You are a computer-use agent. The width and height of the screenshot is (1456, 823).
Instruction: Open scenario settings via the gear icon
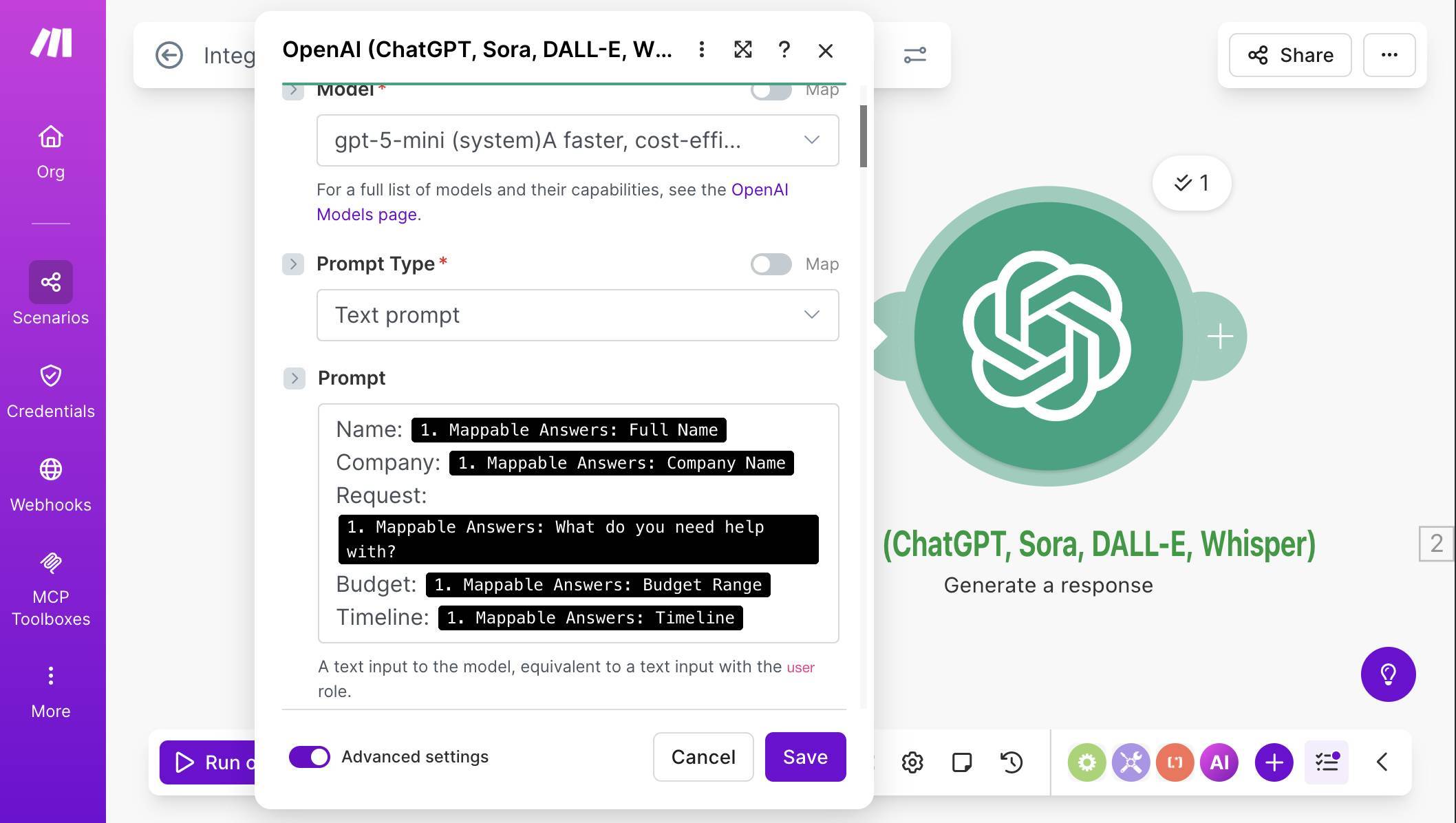pyautogui.click(x=912, y=762)
